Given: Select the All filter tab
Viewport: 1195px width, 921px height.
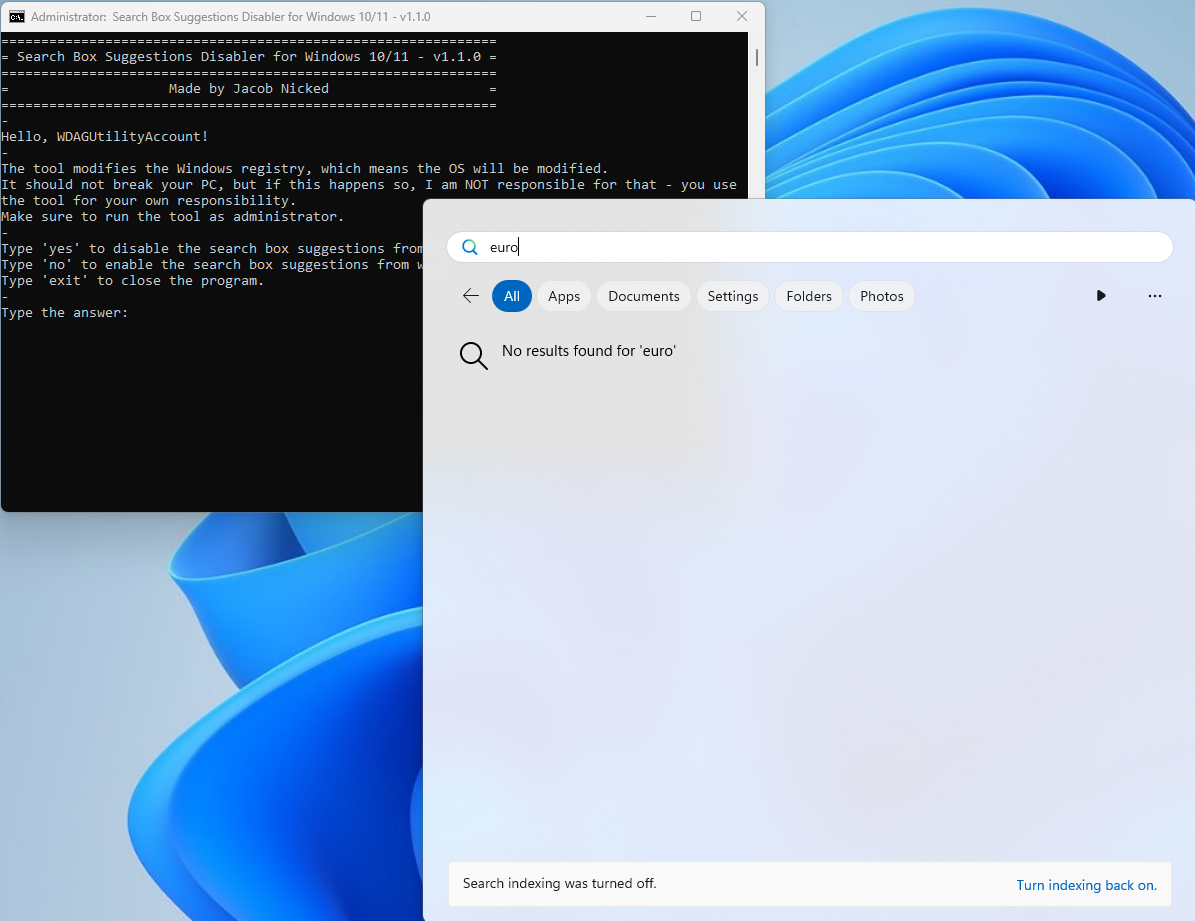Looking at the screenshot, I should 511,296.
